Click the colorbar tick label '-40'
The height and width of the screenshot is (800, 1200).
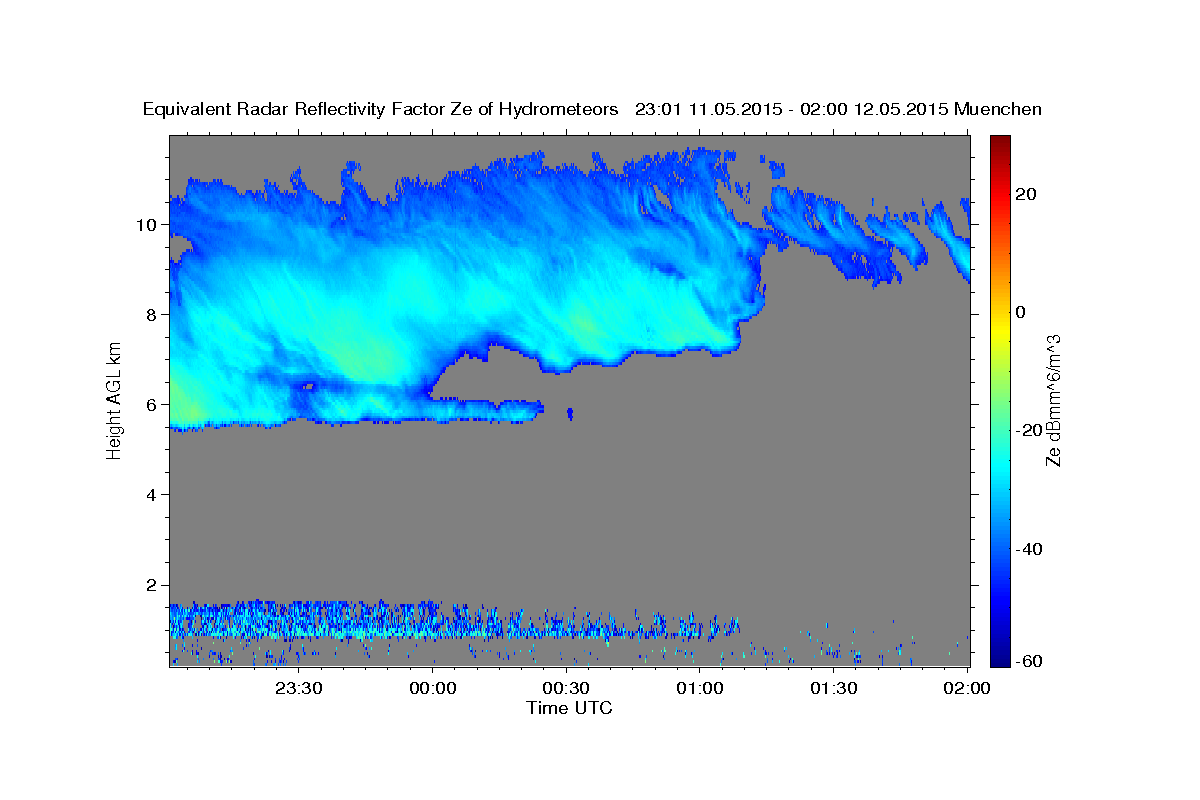click(x=1029, y=549)
